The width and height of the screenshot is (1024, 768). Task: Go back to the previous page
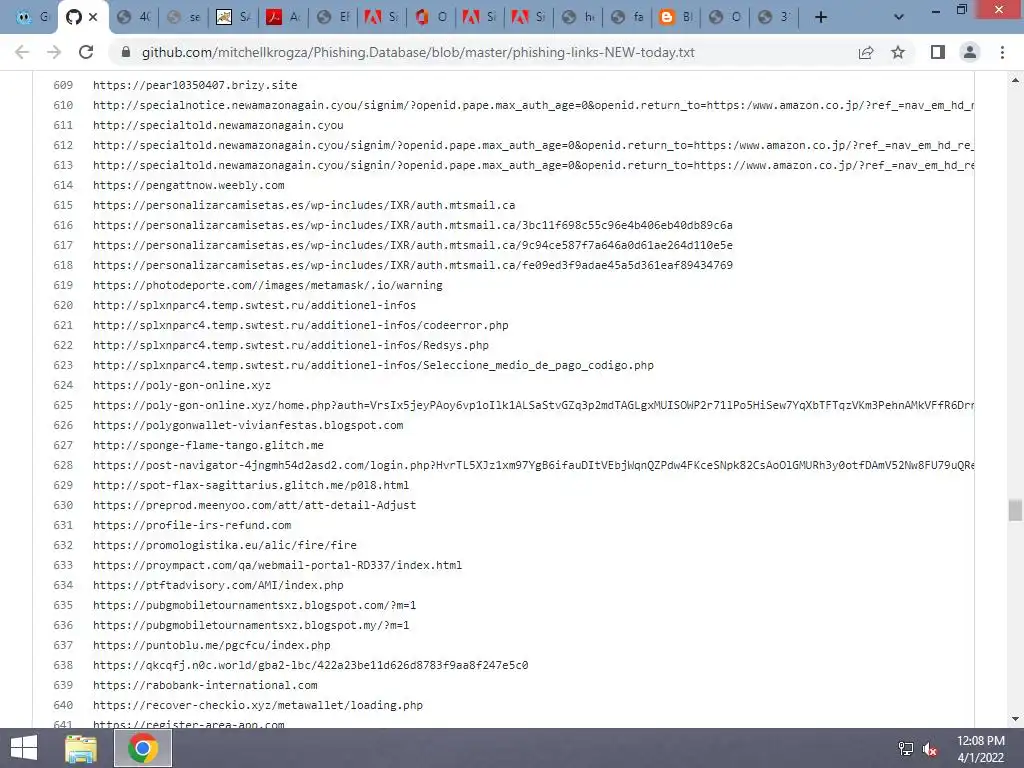coord(22,52)
